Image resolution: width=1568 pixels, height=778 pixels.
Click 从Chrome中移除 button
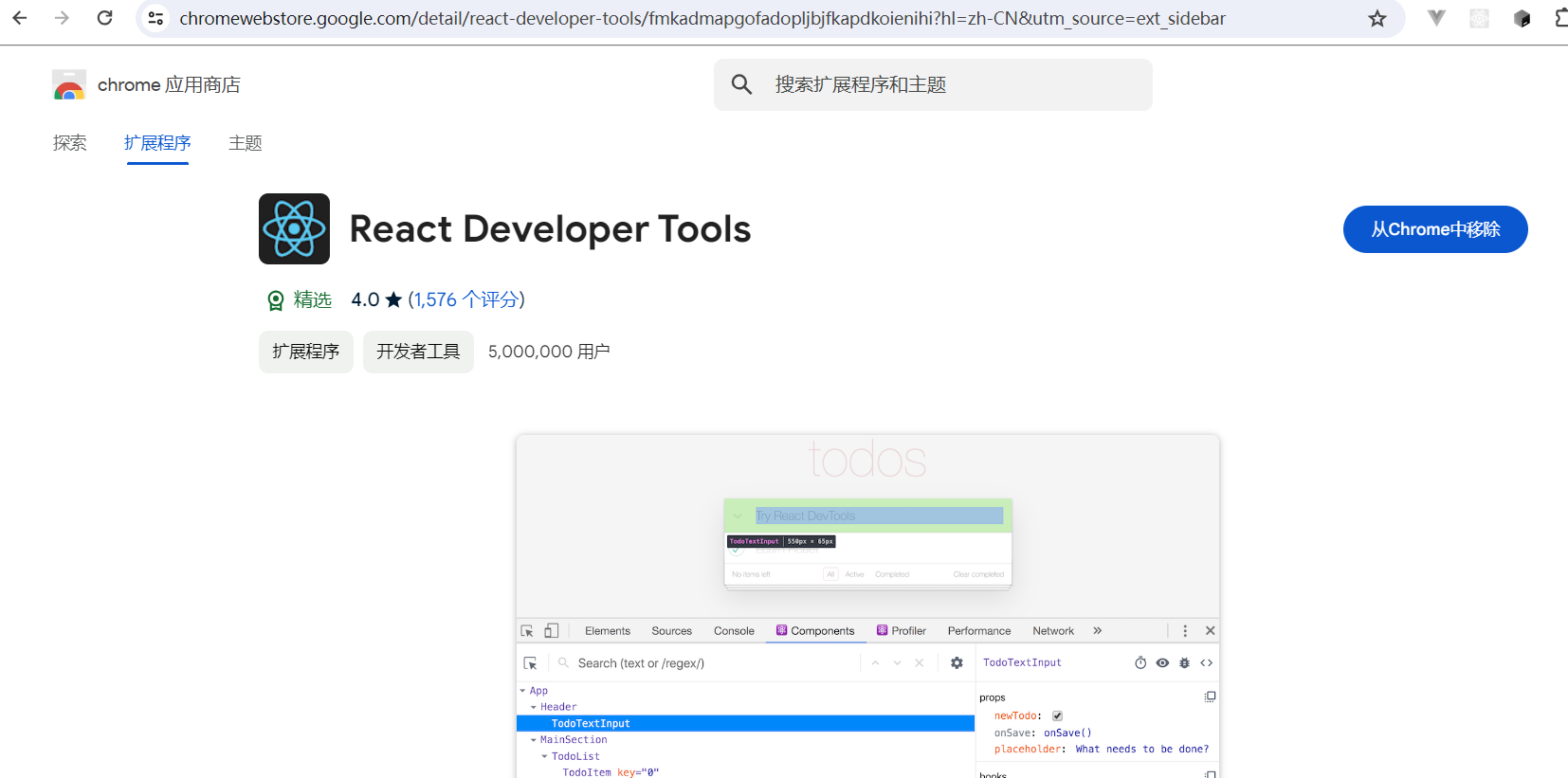tap(1435, 229)
